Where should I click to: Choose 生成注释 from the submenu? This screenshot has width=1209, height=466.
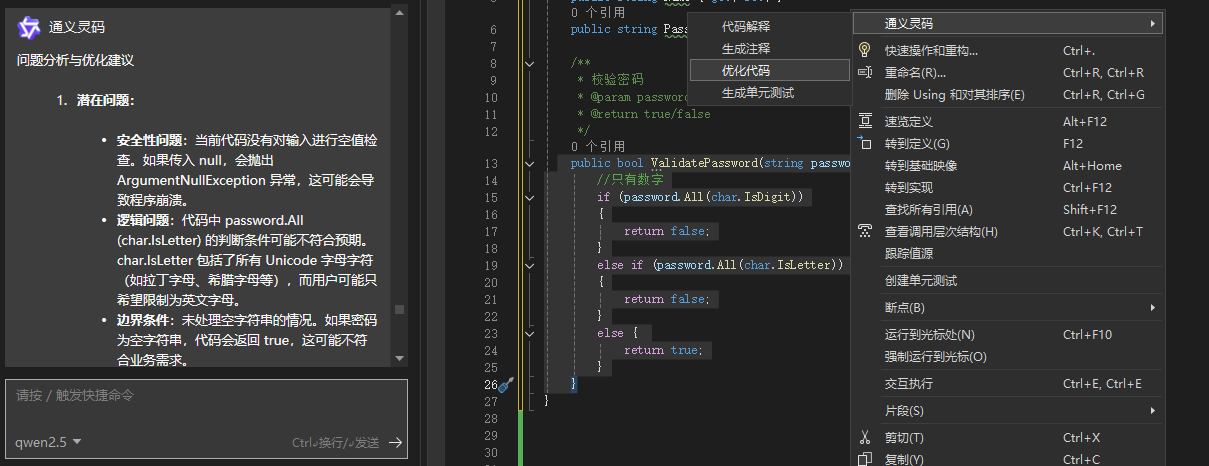tap(770, 48)
